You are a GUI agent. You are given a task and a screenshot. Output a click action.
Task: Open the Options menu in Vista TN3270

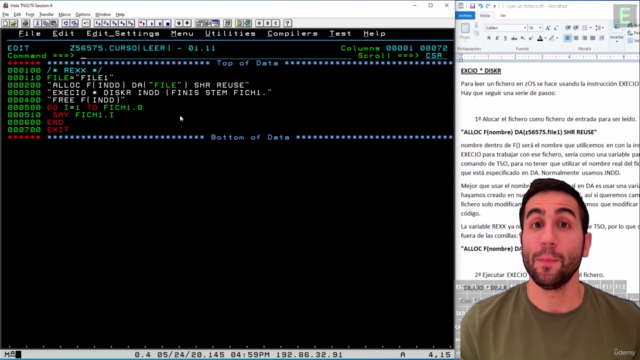pyautogui.click(x=83, y=14)
